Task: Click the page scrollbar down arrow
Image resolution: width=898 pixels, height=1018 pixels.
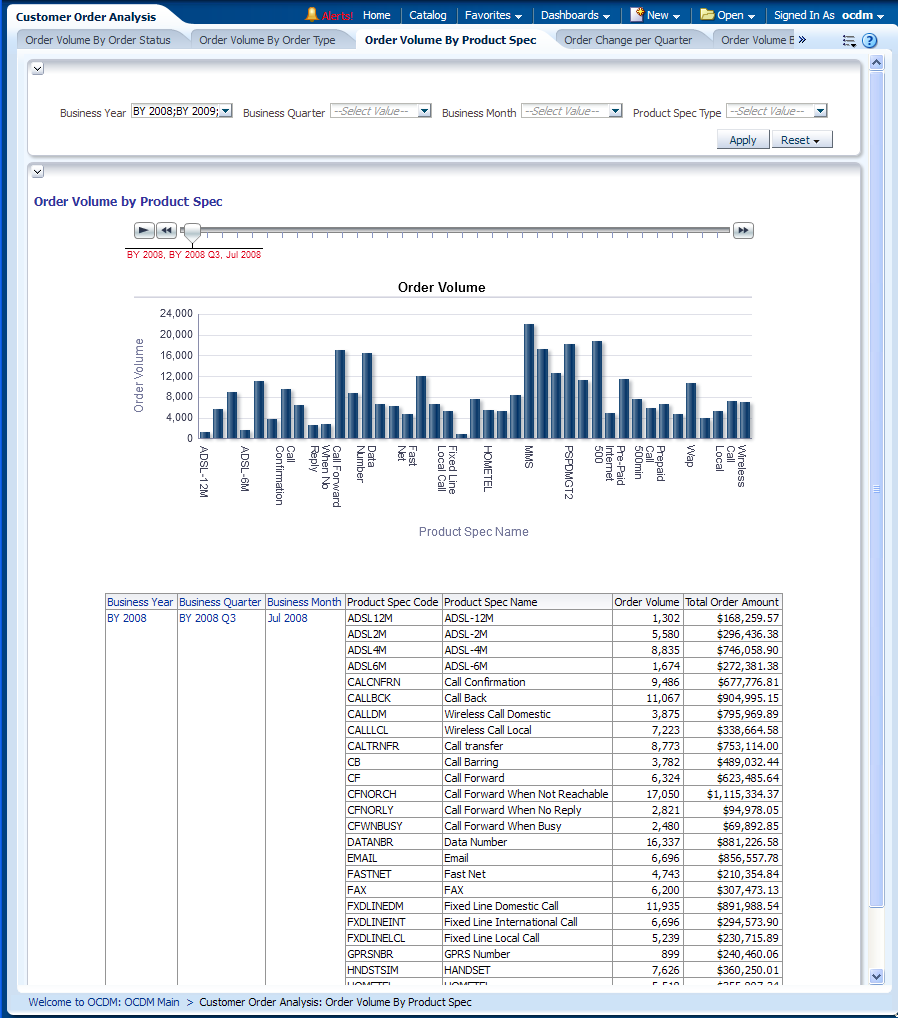Action: [877, 976]
